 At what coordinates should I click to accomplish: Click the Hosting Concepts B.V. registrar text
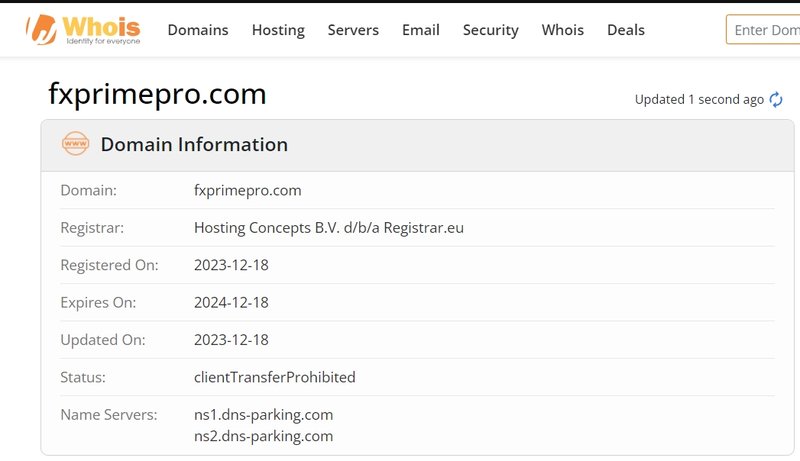pyautogui.click(x=329, y=228)
